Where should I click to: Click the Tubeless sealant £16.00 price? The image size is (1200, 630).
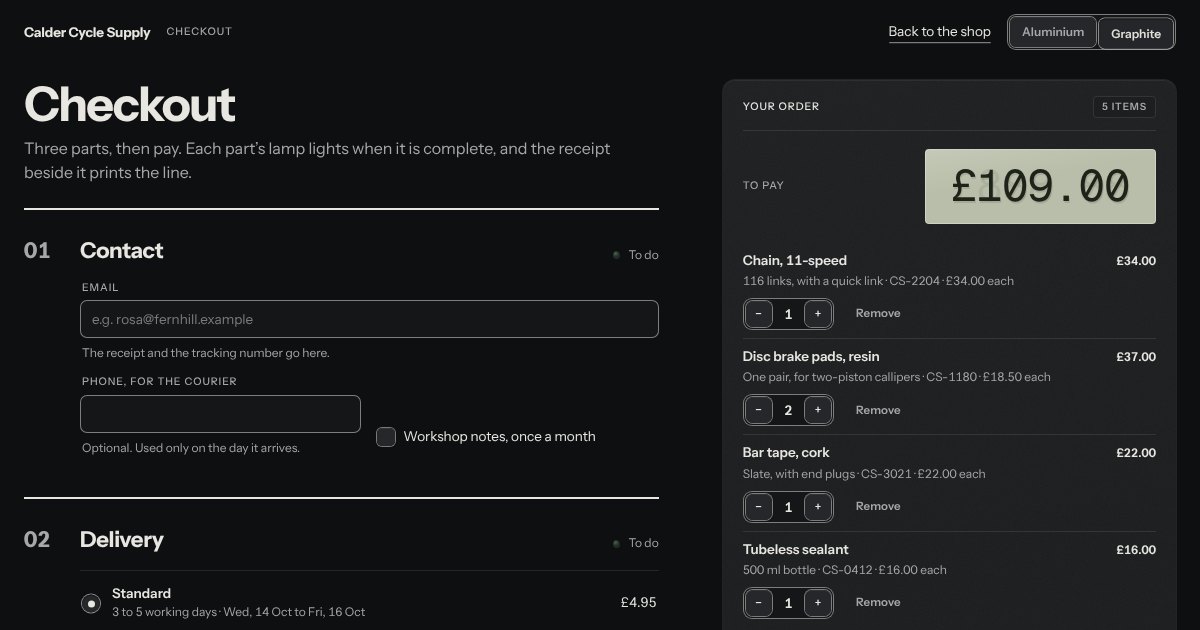pos(1136,550)
